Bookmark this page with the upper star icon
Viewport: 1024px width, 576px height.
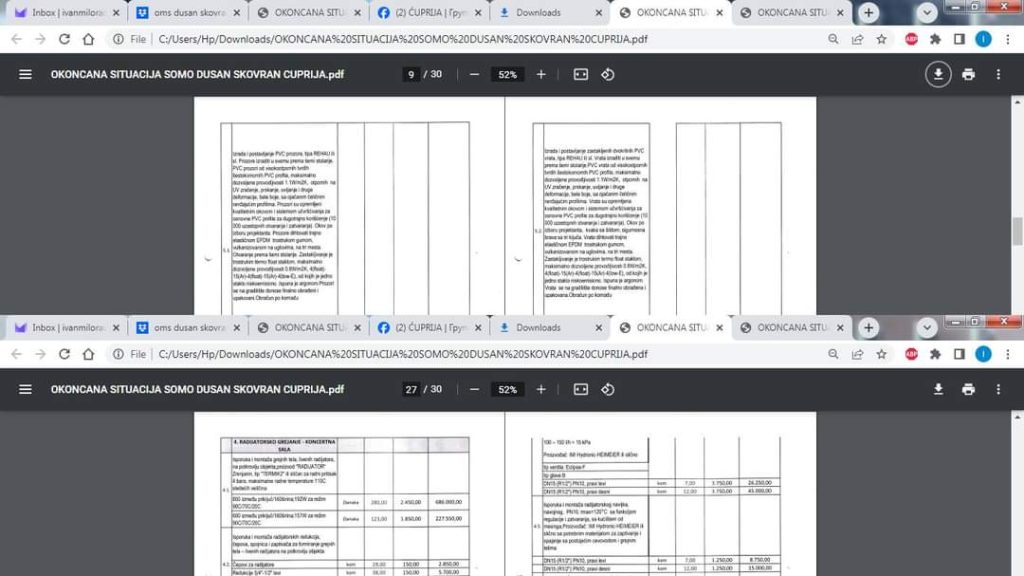(x=881, y=39)
